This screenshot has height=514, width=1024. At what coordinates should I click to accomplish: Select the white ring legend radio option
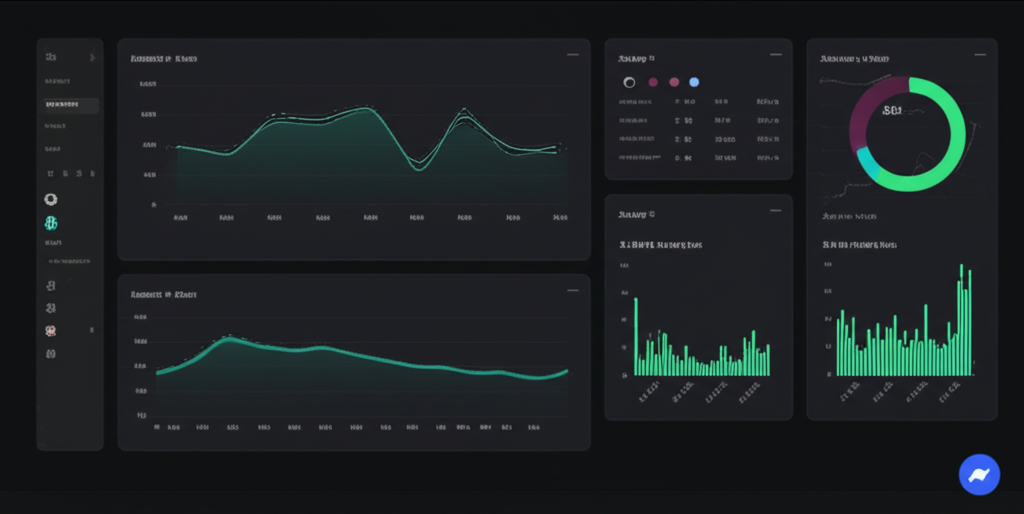629,82
